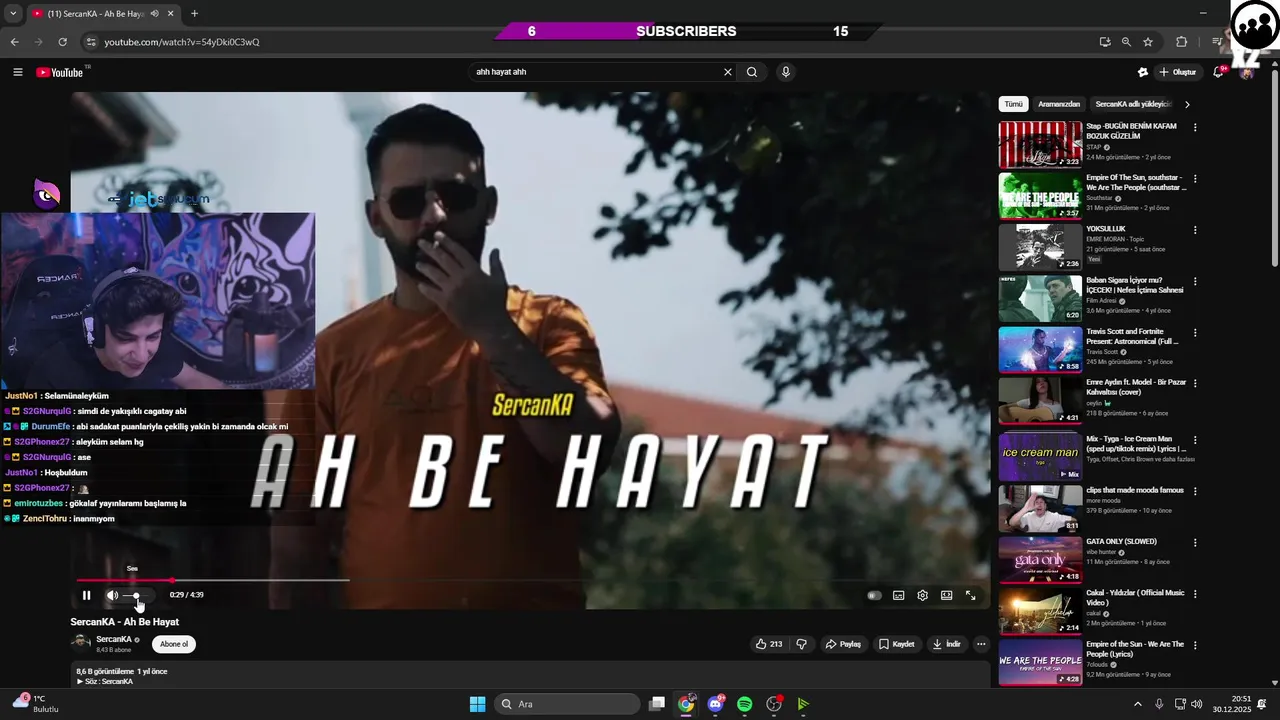Open the video player settings gear
Image resolution: width=1280 pixels, height=720 pixels.
923,595
